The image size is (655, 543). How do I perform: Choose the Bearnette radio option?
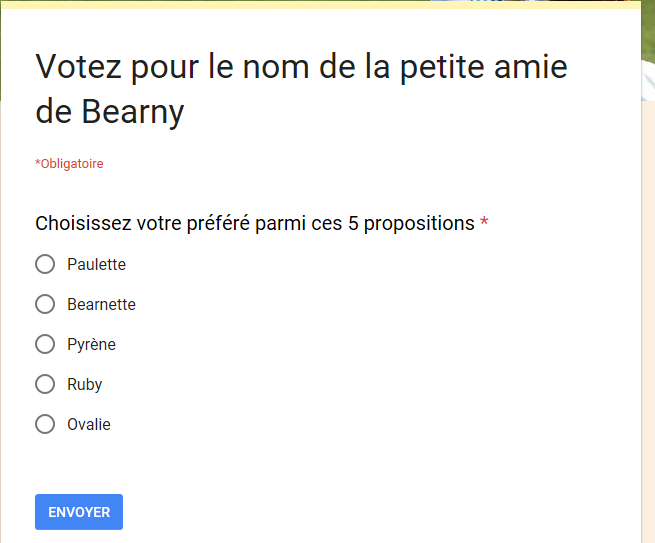tap(45, 304)
